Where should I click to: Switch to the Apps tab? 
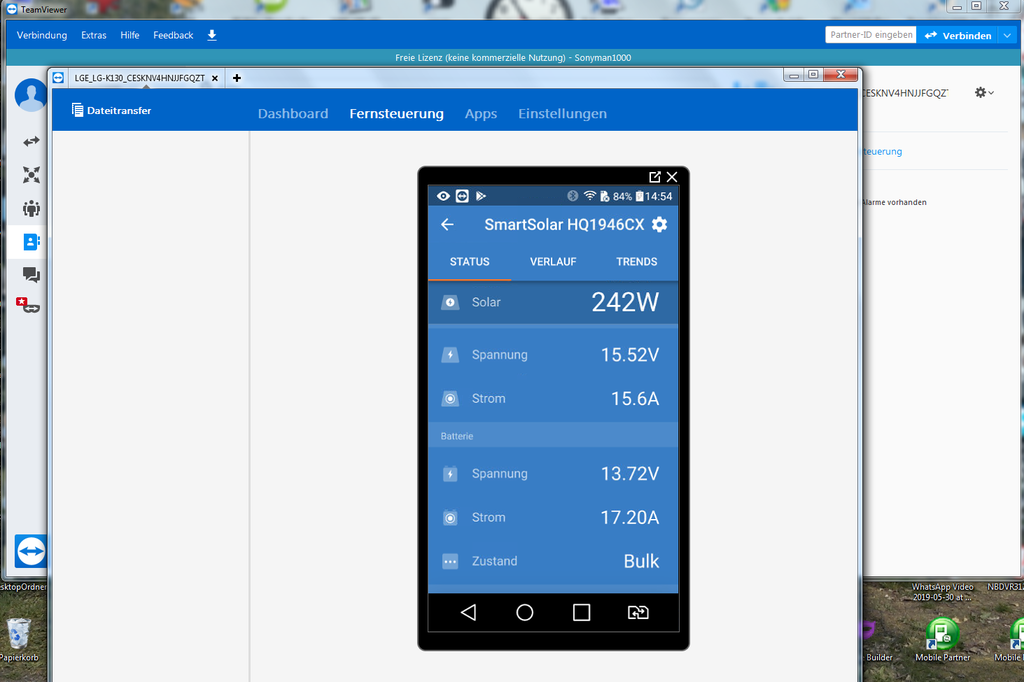pyautogui.click(x=481, y=114)
